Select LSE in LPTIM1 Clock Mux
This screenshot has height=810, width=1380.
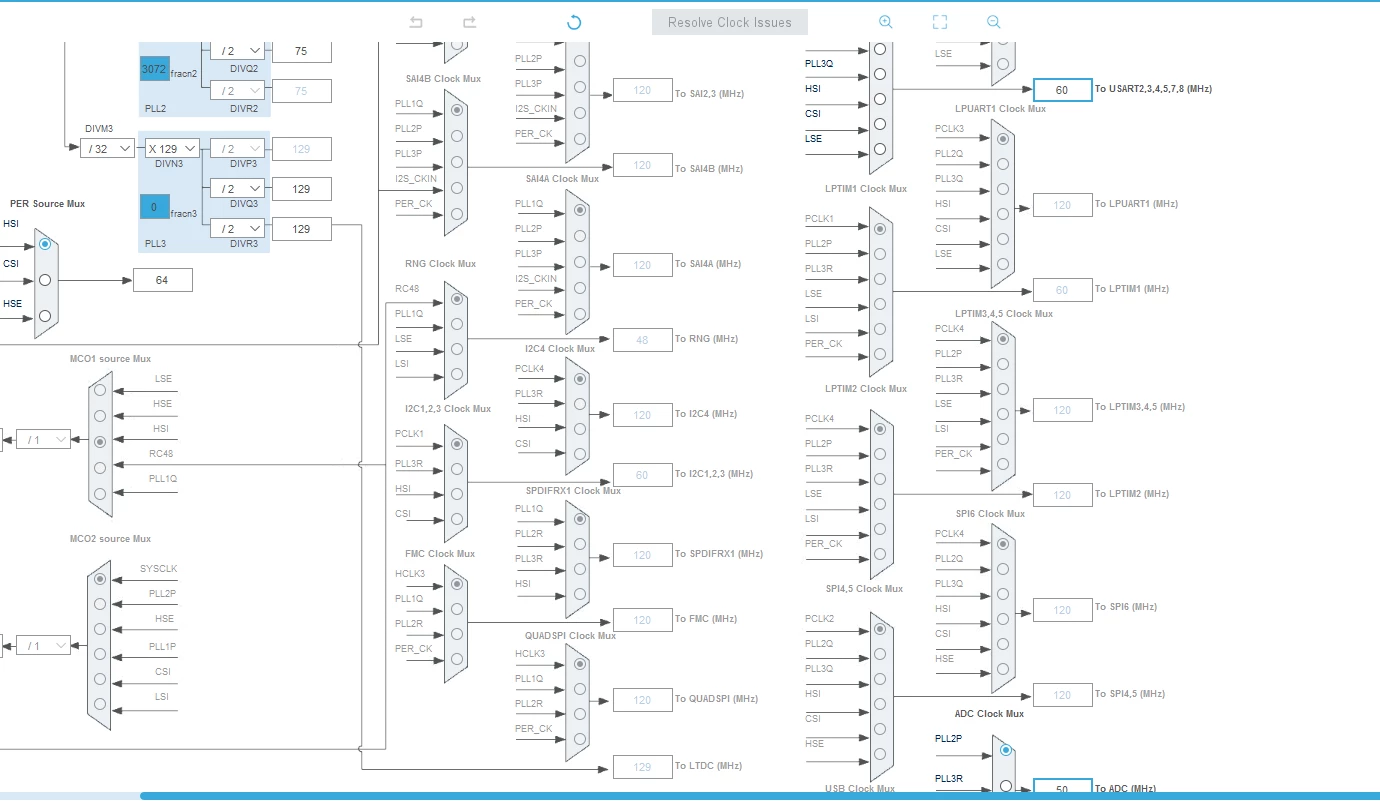880,304
